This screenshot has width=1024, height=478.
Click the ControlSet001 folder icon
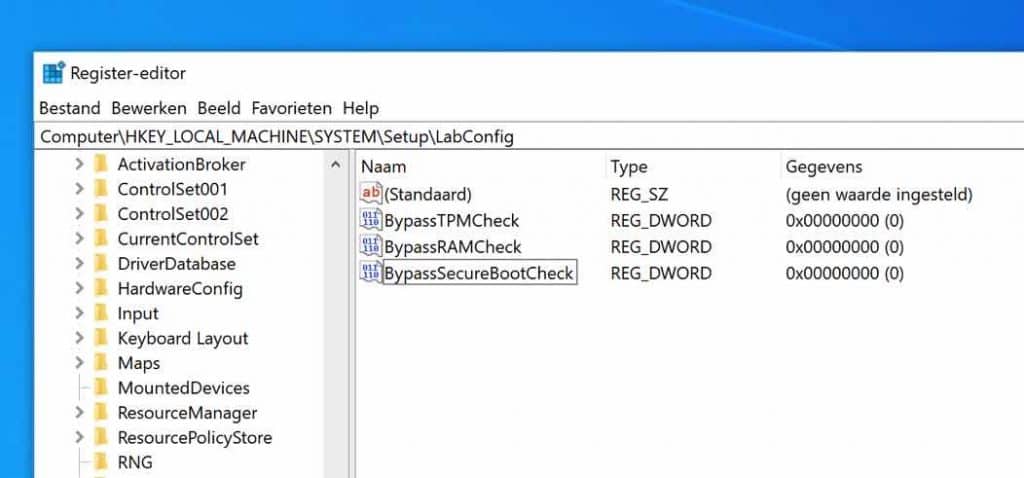coord(101,189)
